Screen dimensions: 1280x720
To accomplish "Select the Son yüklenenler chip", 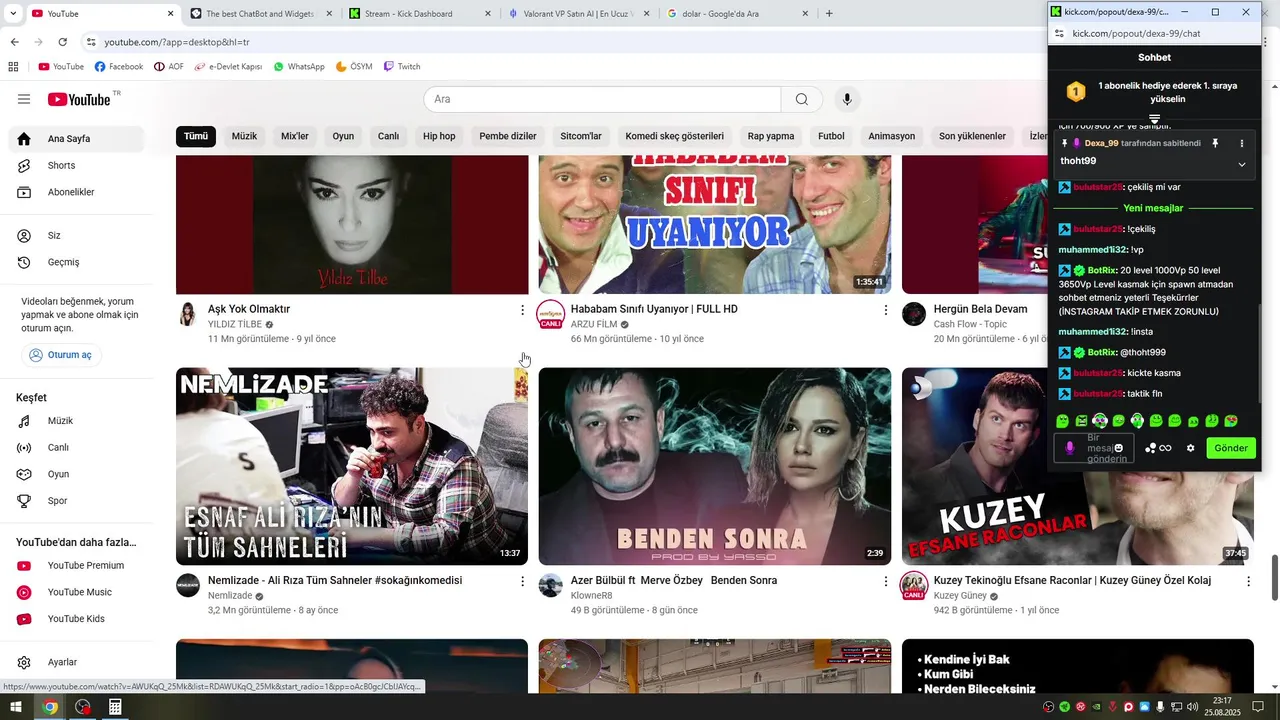I will [x=972, y=136].
